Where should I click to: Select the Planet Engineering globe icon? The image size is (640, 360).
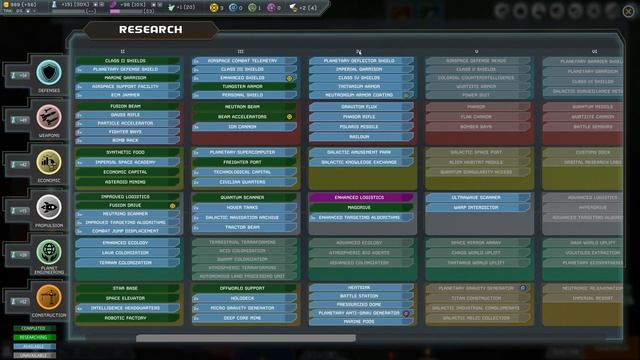[49, 252]
